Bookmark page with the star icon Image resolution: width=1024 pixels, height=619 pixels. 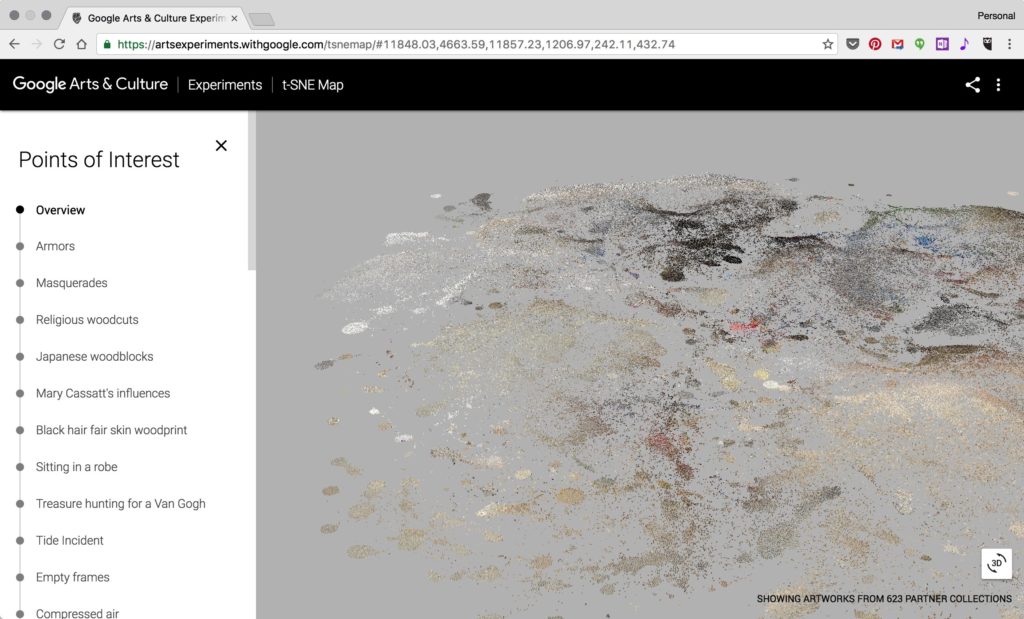pos(828,44)
